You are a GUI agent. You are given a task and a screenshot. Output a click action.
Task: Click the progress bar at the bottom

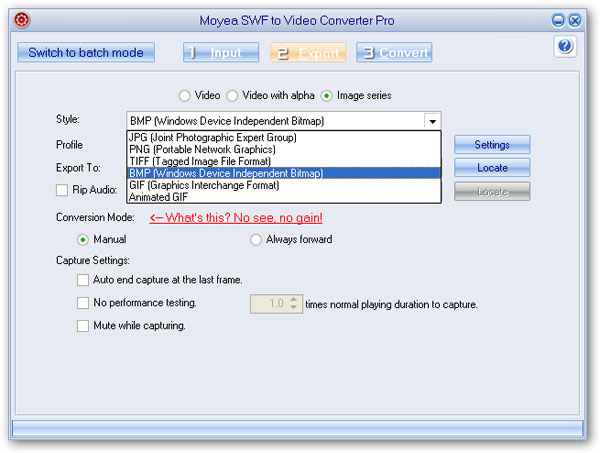point(298,428)
